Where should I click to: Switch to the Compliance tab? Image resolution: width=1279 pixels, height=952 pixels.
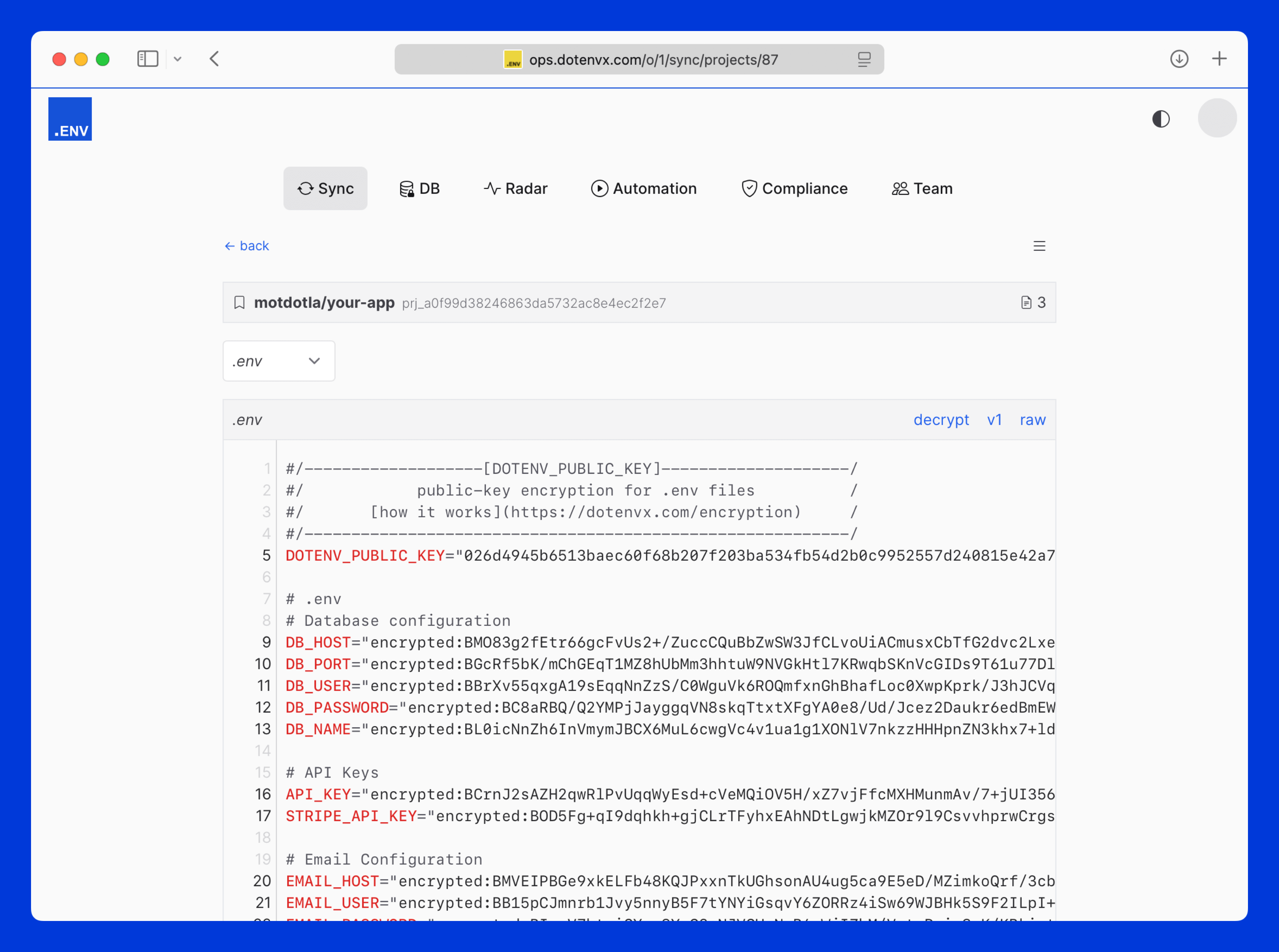(x=794, y=189)
